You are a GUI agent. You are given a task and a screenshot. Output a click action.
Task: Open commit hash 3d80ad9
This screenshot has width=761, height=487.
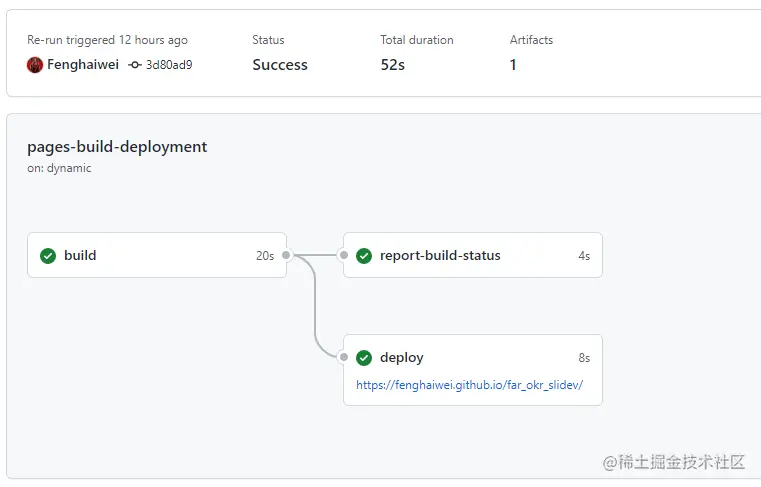pos(169,65)
